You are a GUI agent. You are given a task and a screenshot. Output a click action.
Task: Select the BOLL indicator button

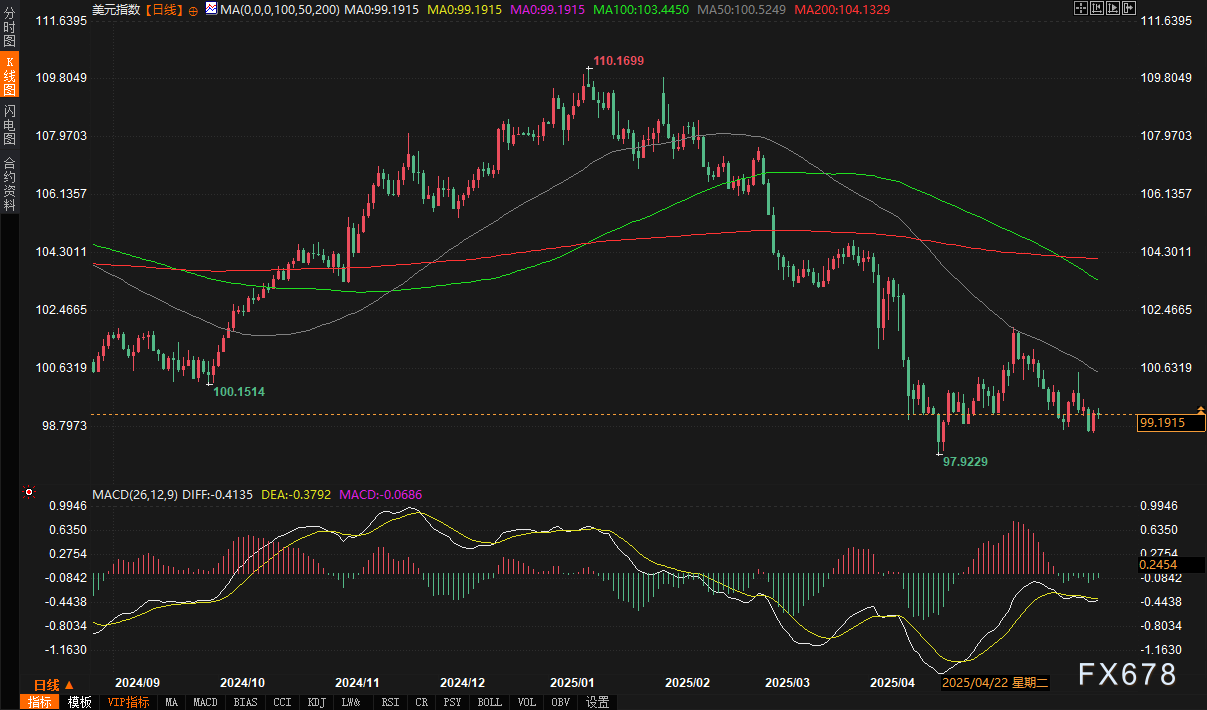click(x=489, y=702)
